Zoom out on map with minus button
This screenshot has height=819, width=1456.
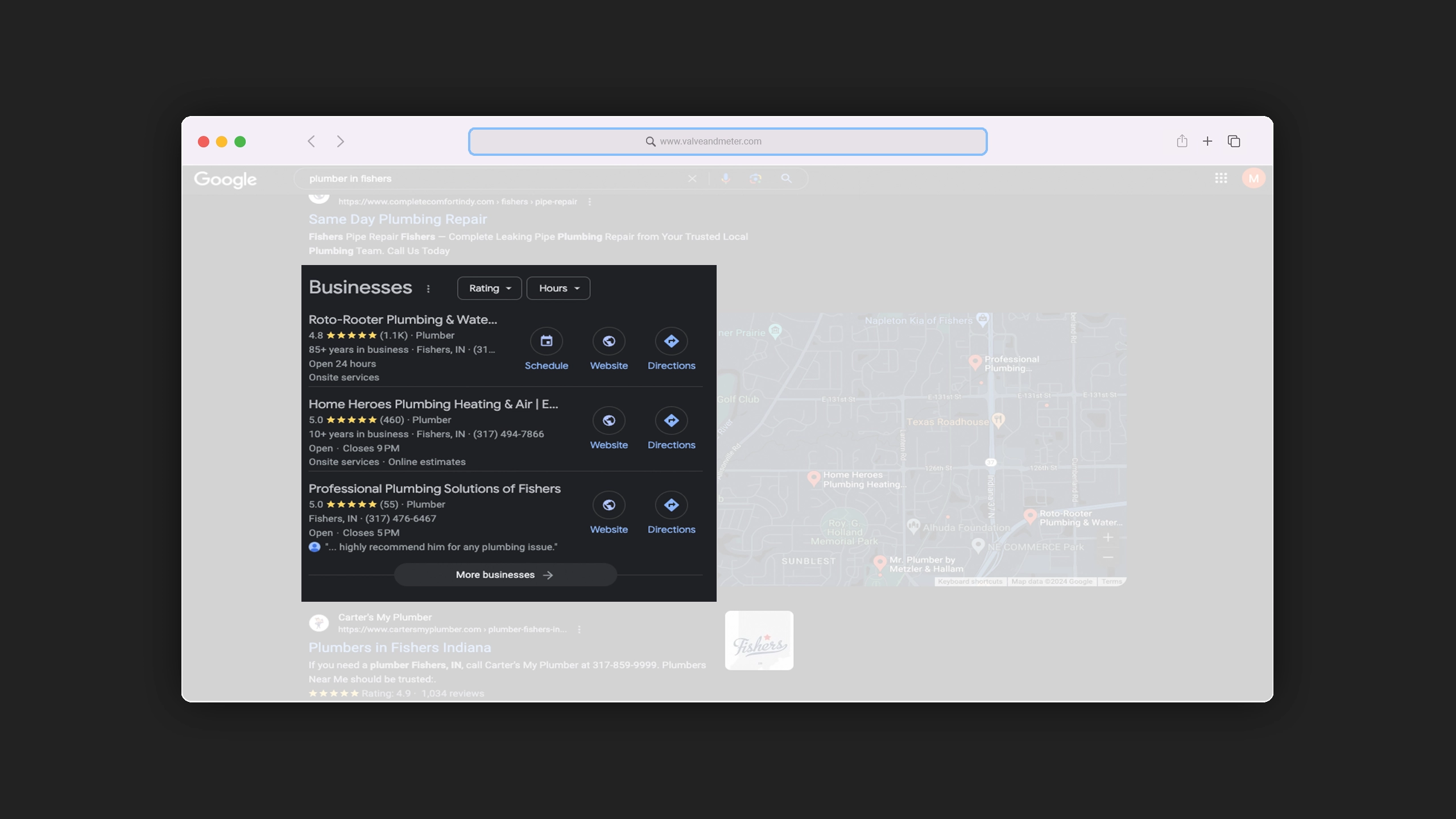pyautogui.click(x=1108, y=557)
